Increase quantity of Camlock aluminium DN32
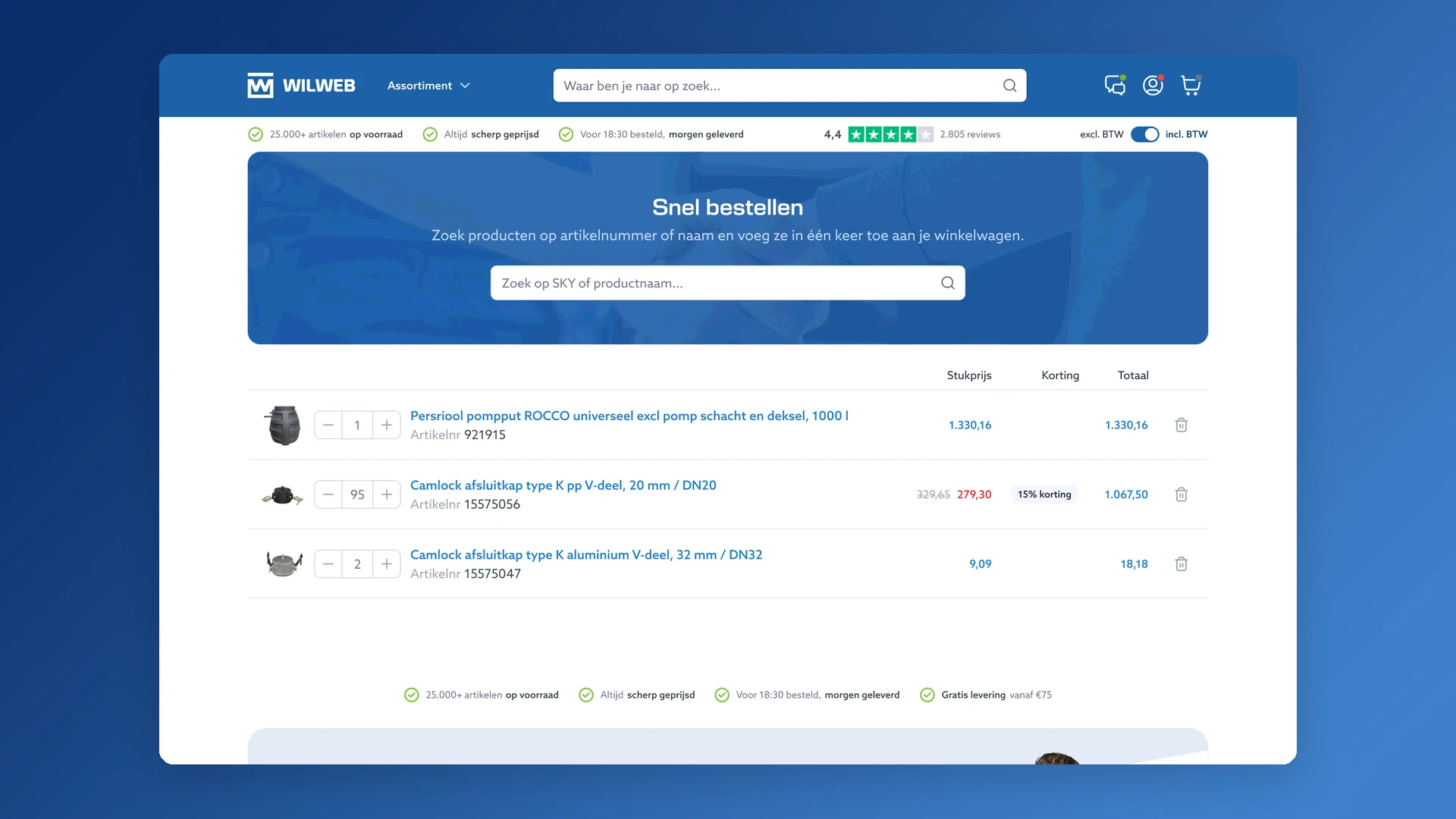Viewport: 1456px width, 819px height. click(387, 563)
